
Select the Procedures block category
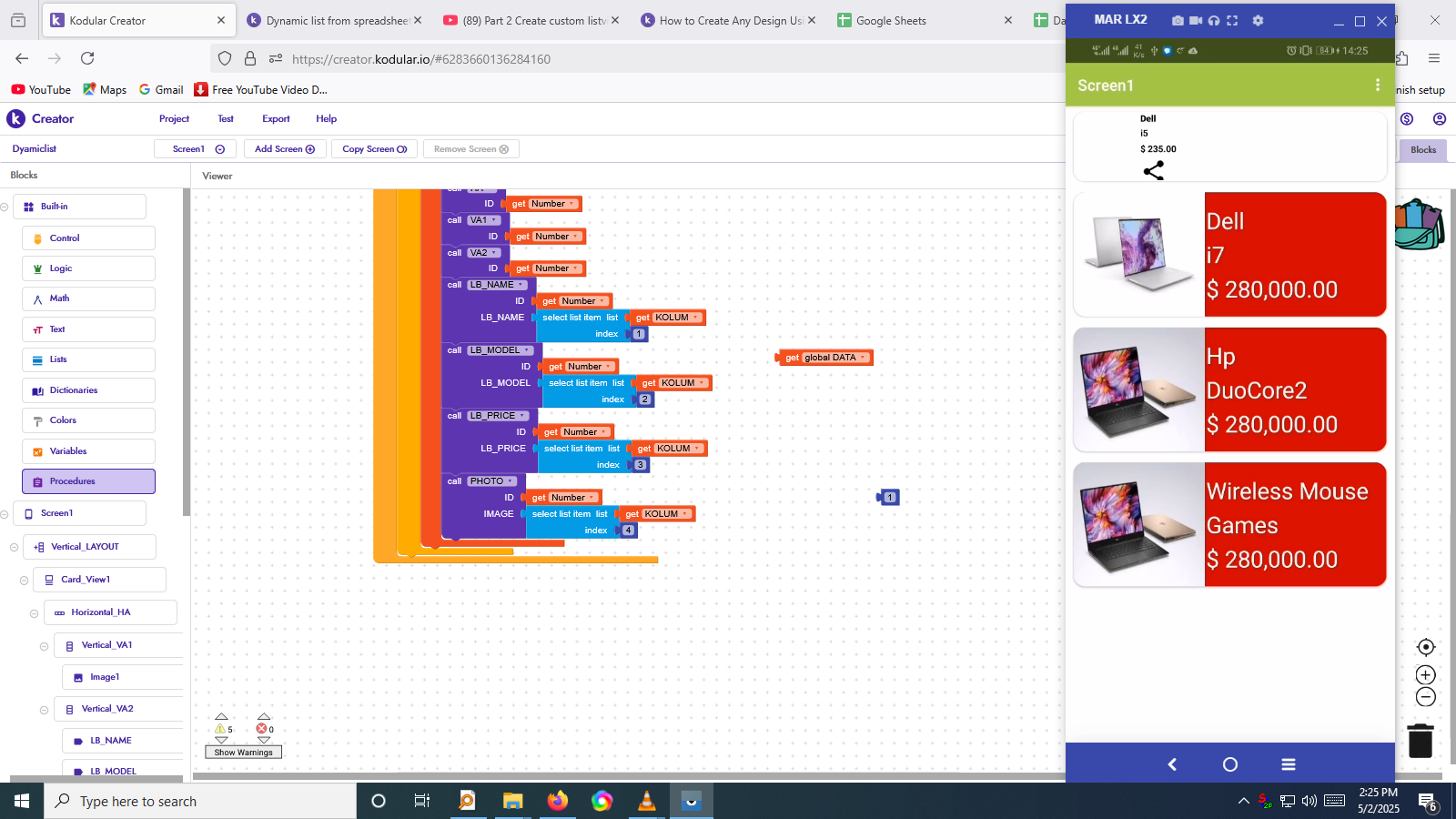click(x=88, y=481)
